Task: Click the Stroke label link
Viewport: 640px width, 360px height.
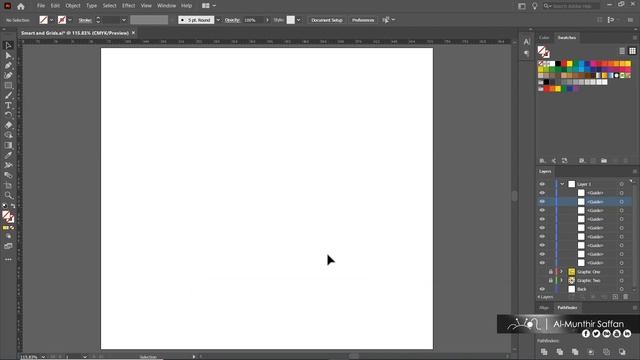Action: coord(85,20)
